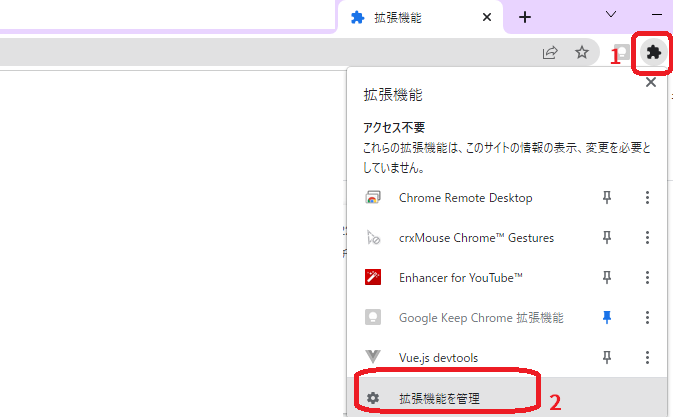673x417 pixels.
Task: Click the Vue.js devtools V icon
Action: 373,357
